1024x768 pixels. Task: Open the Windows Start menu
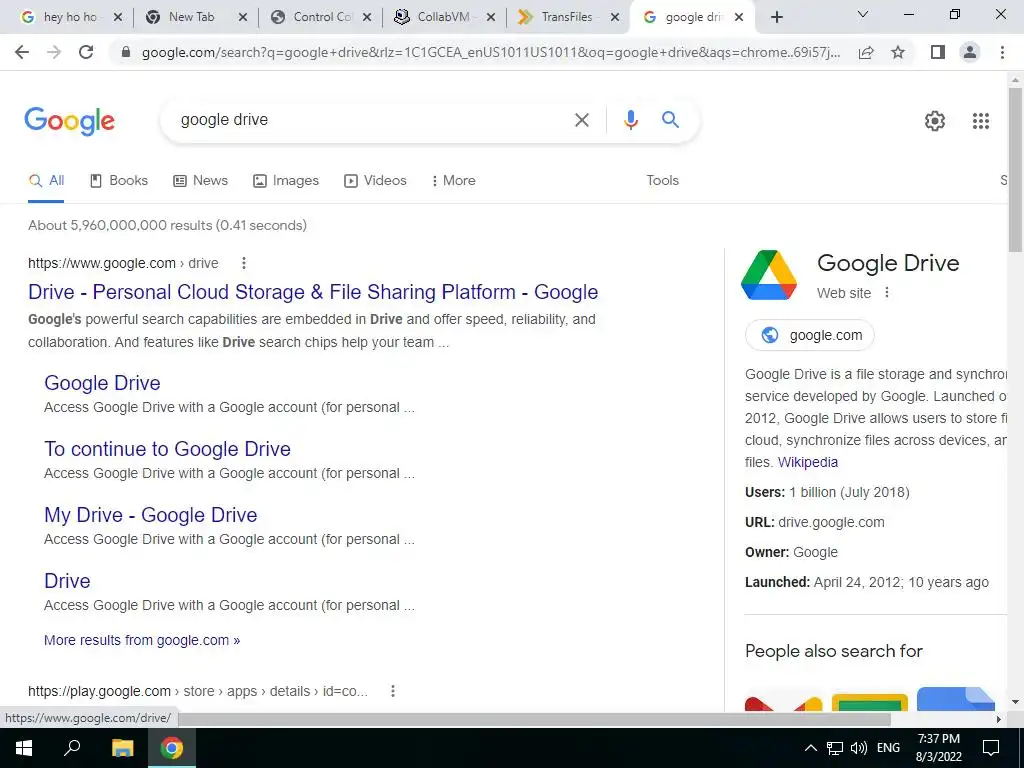(24, 748)
